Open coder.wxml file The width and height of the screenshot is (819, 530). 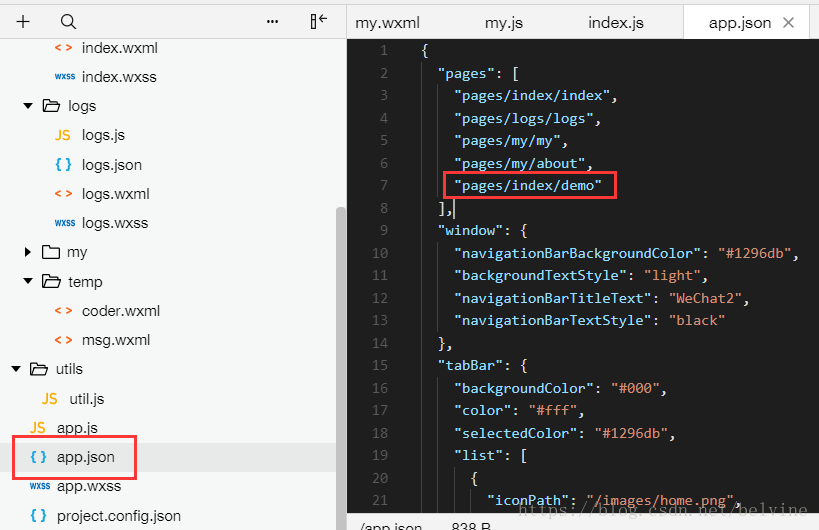121,311
